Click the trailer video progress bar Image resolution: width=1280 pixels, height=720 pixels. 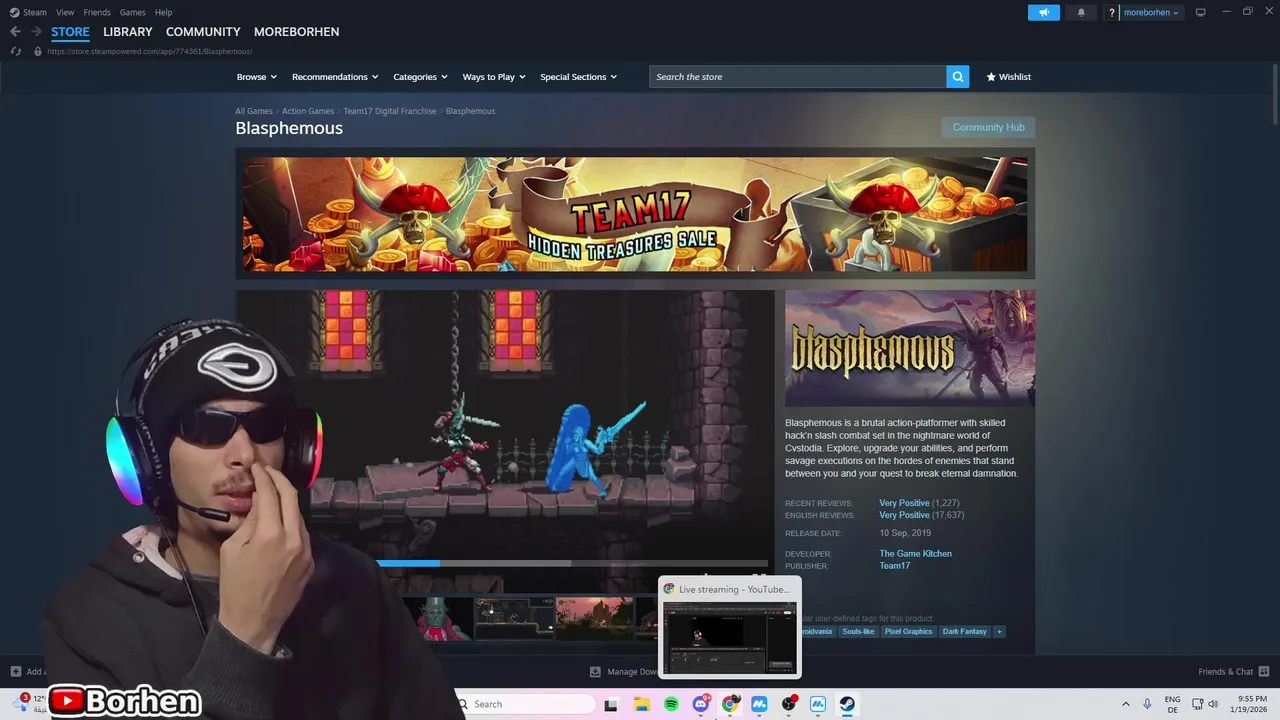coord(572,563)
